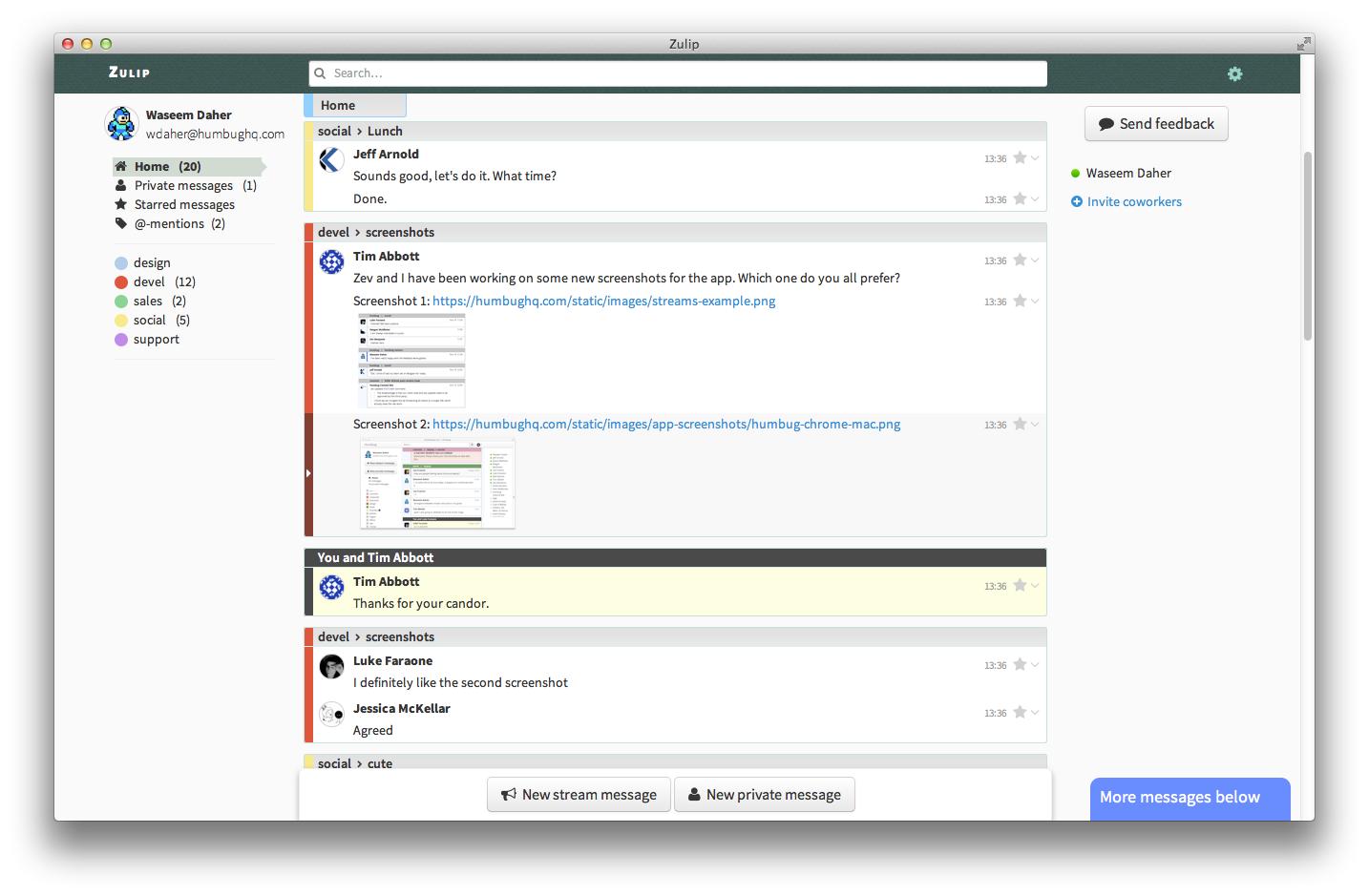Focus the Search input field
Screen dimensions: 1369x896
(x=678, y=73)
